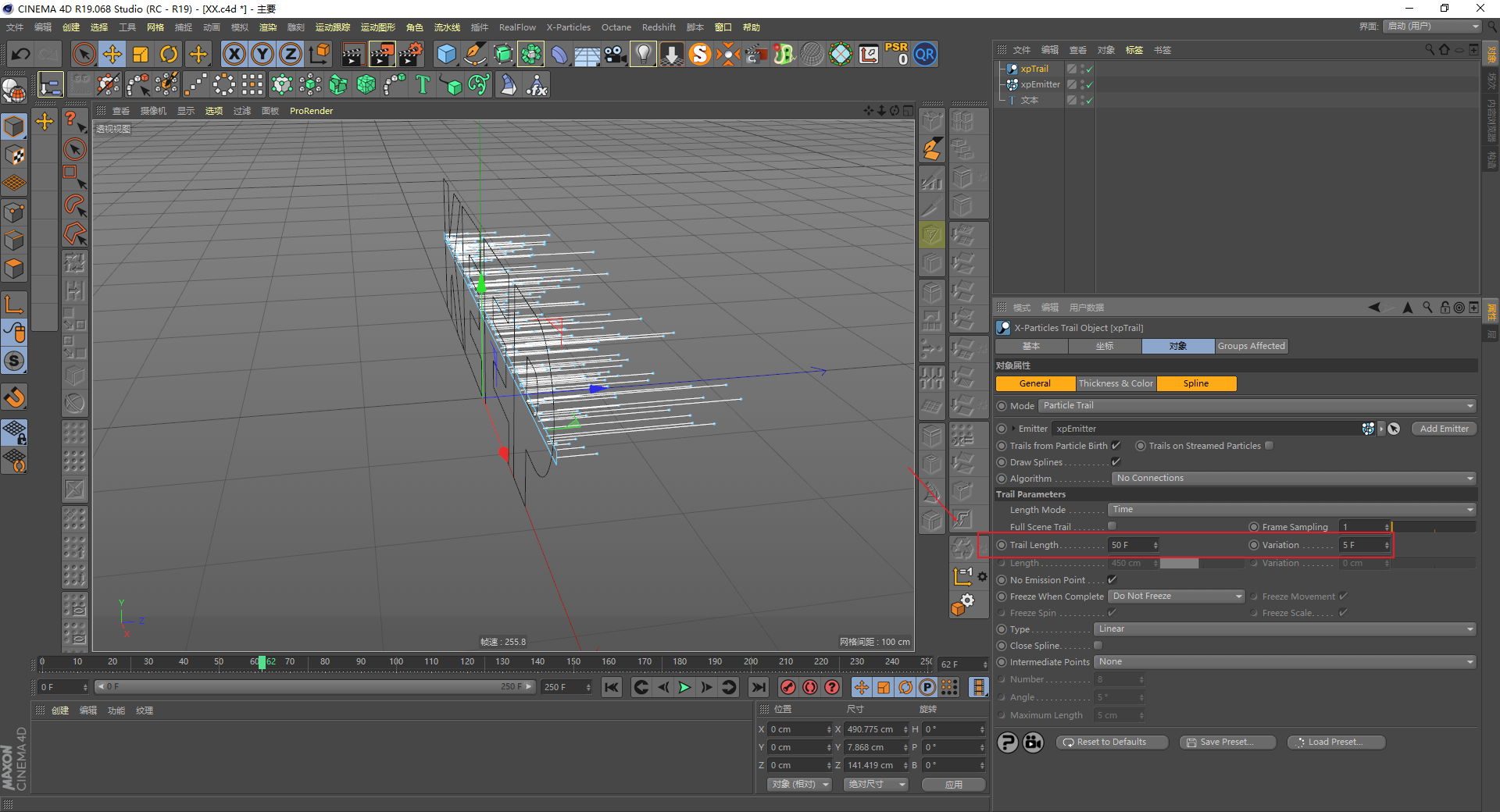
Task: Open Intermediate Points dropdown
Action: pos(1285,662)
